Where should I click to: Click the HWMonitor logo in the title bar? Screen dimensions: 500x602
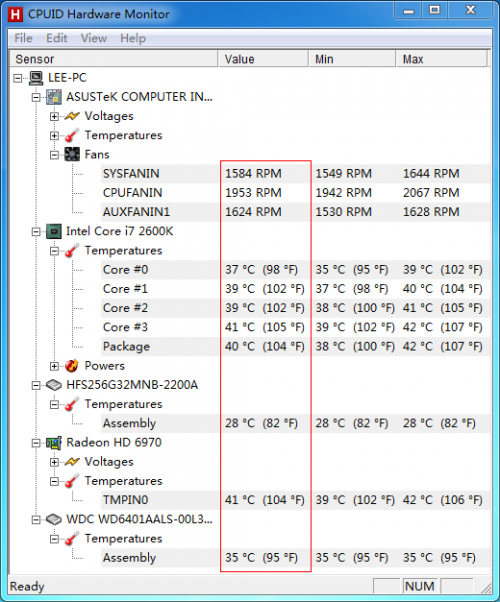click(x=15, y=15)
